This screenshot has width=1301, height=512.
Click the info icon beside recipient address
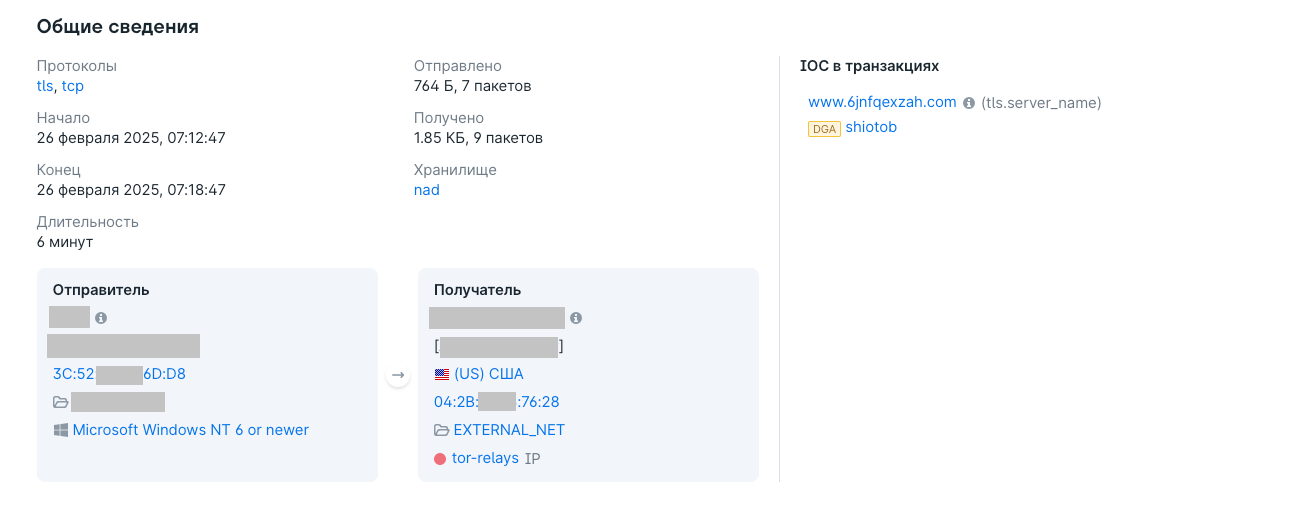[575, 318]
